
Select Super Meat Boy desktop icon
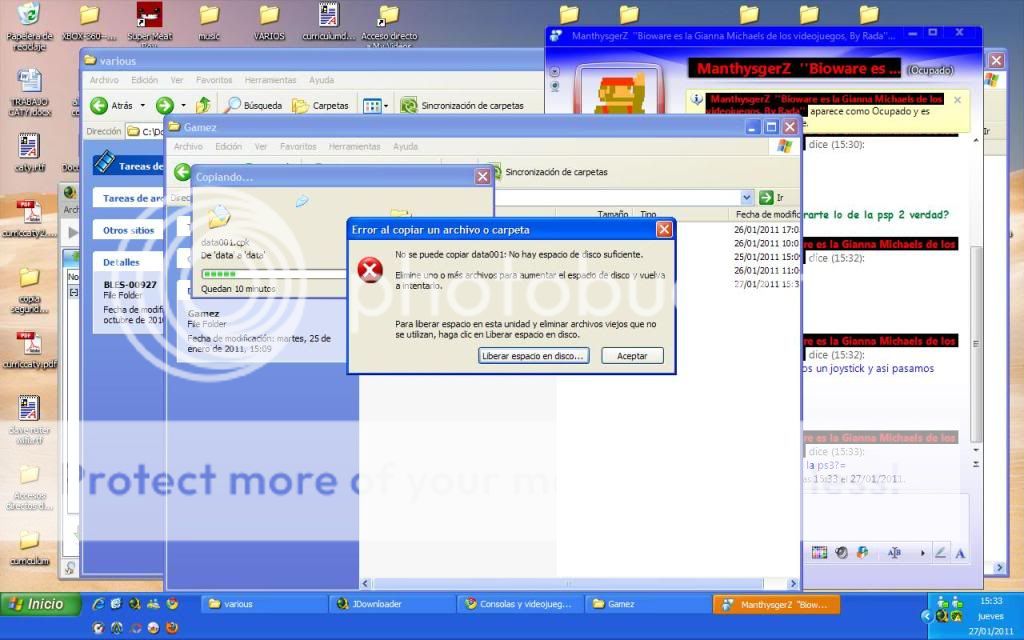[150, 24]
